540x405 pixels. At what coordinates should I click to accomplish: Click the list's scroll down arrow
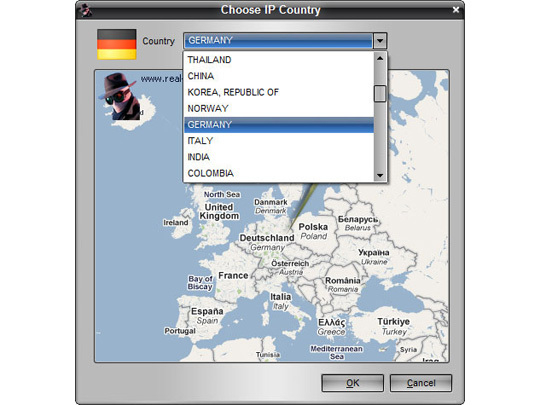pos(380,175)
